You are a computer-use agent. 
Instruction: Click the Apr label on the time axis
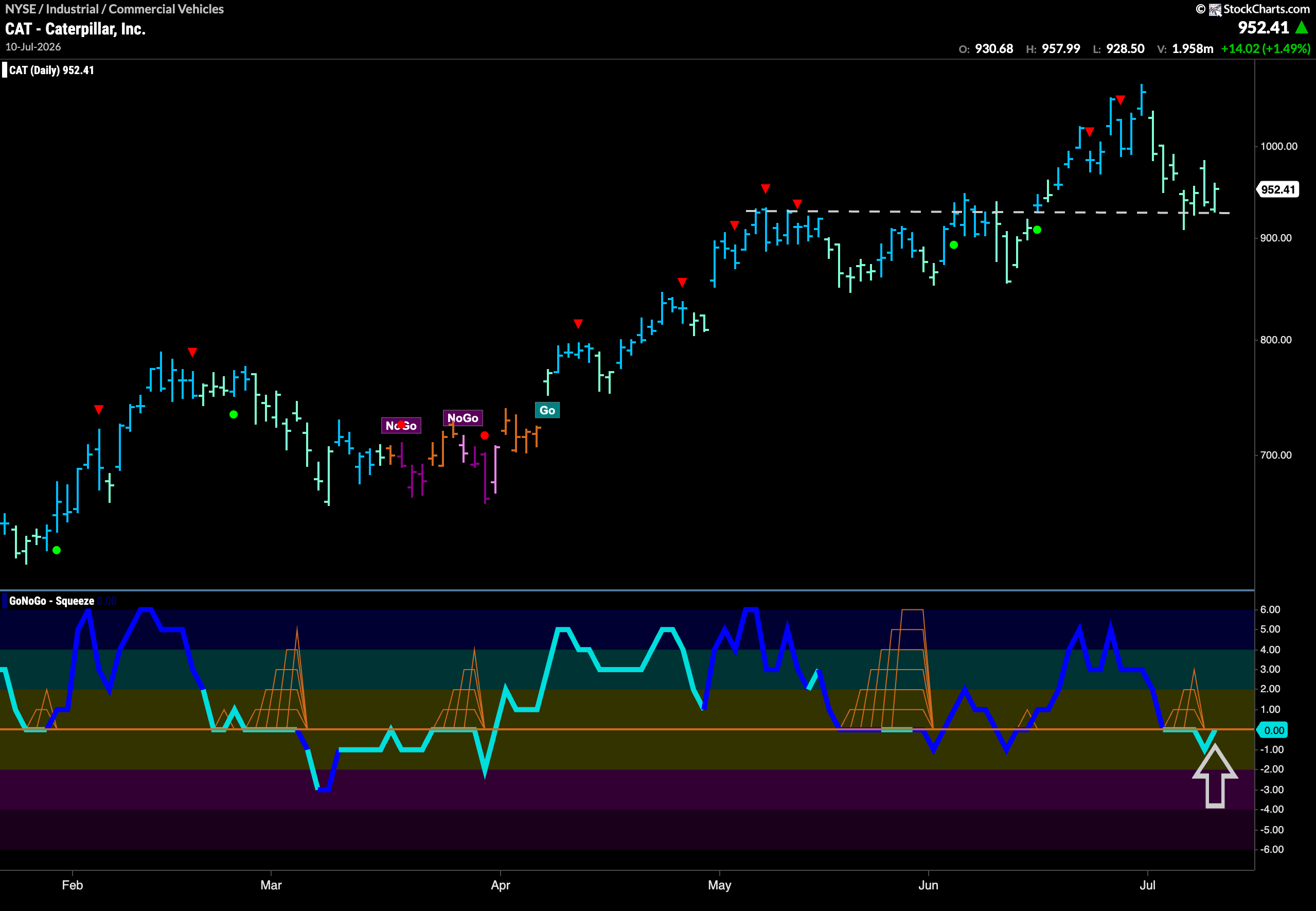(x=500, y=885)
